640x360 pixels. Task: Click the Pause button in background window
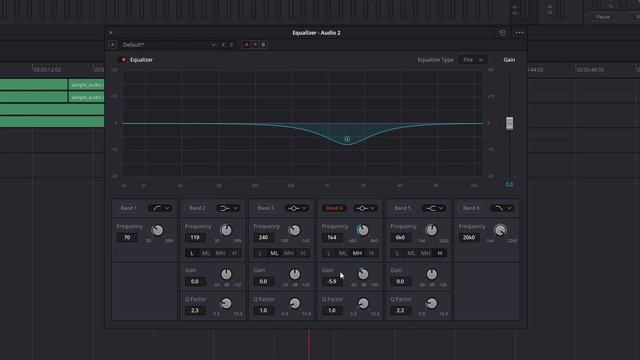[603, 17]
